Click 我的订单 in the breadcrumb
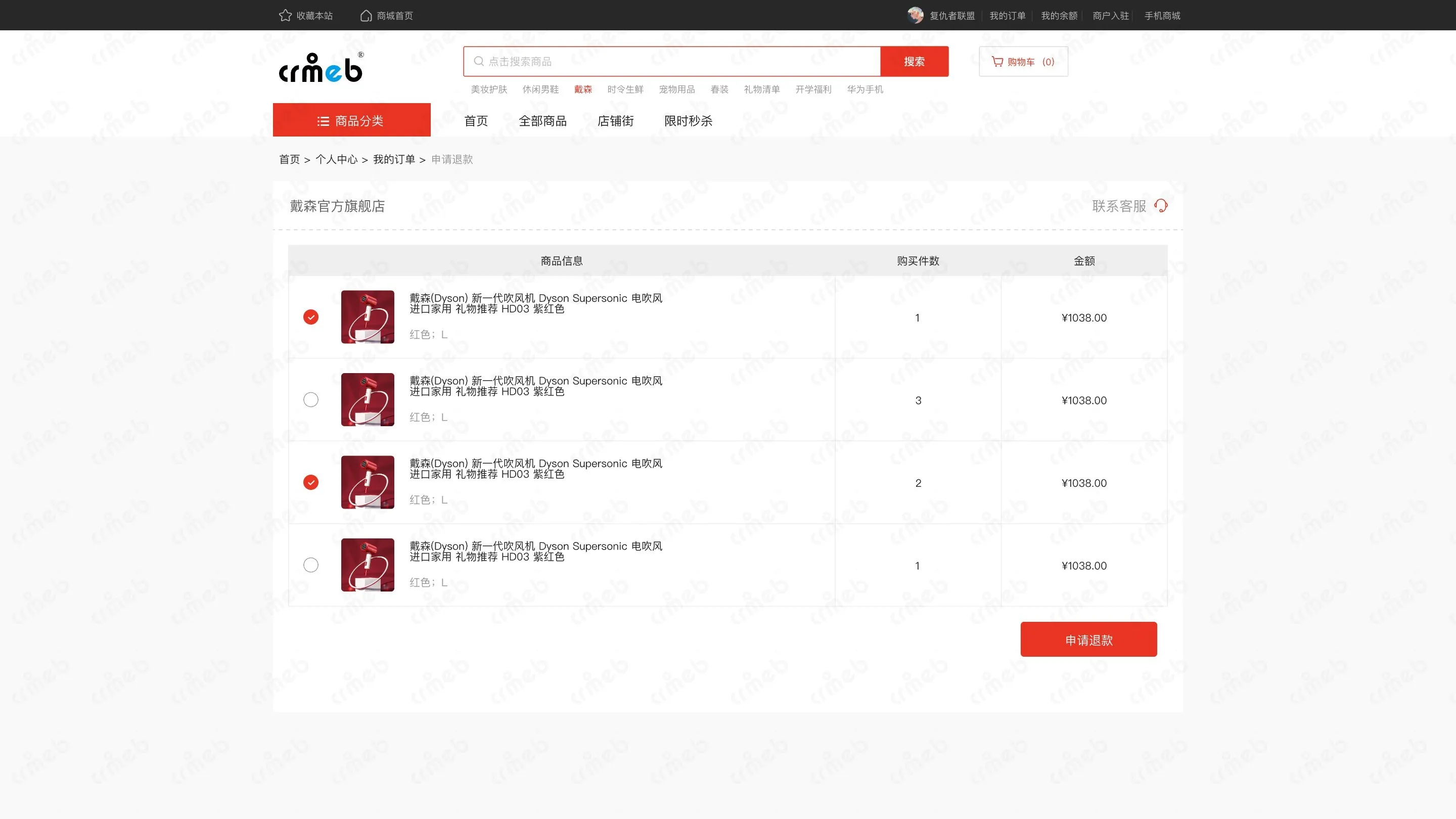Viewport: 1456px width, 819px height. coord(394,159)
